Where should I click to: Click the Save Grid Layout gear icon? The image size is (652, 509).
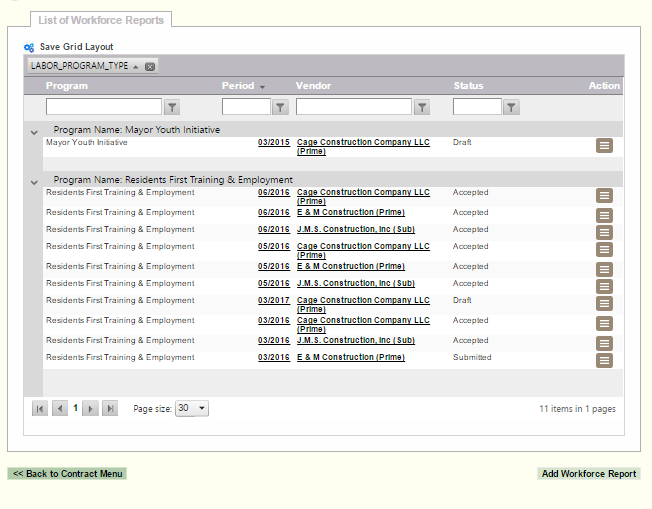click(x=29, y=47)
